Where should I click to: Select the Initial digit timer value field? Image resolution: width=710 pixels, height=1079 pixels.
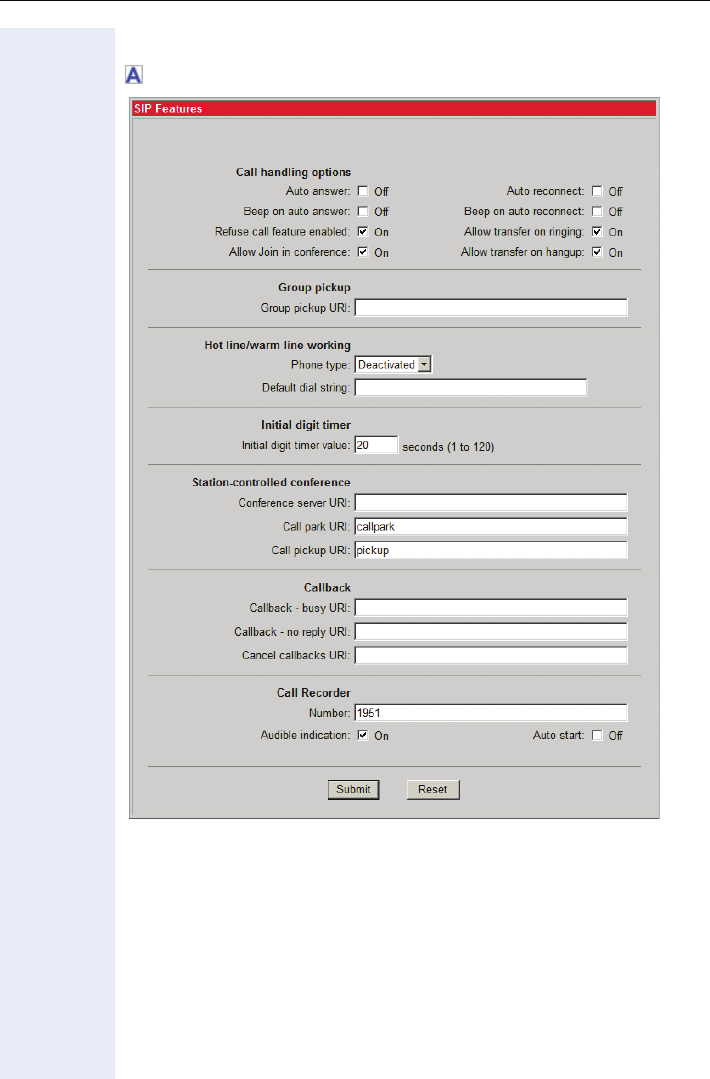pos(376,445)
